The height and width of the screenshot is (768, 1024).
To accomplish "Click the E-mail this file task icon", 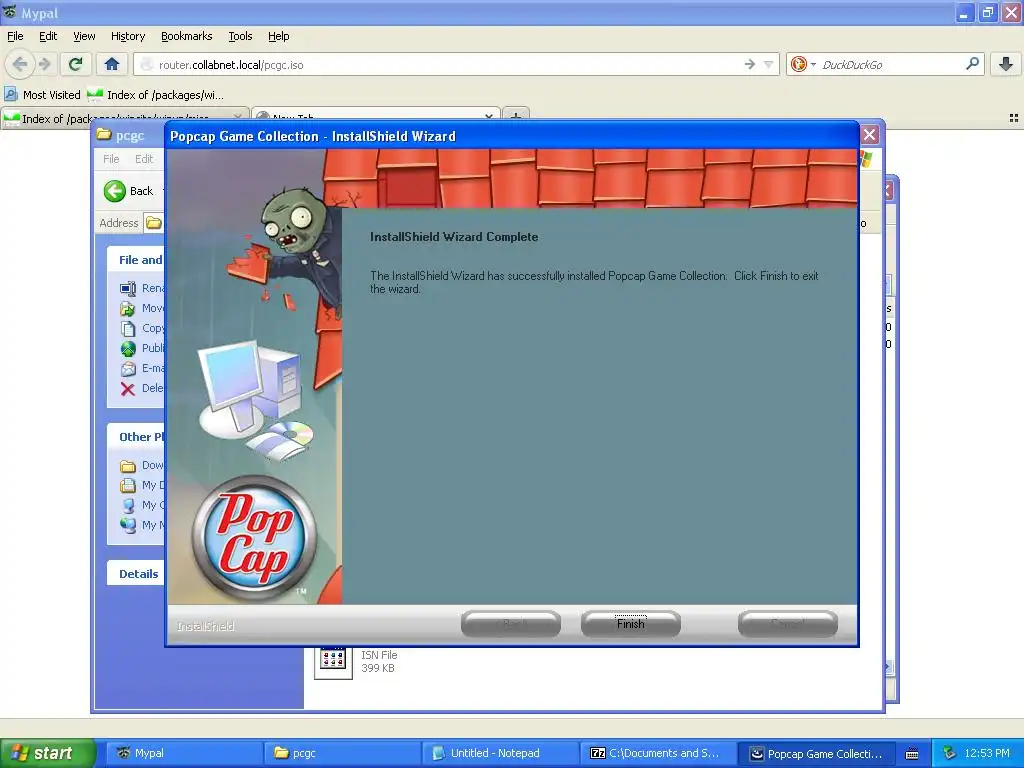I will [x=128, y=368].
